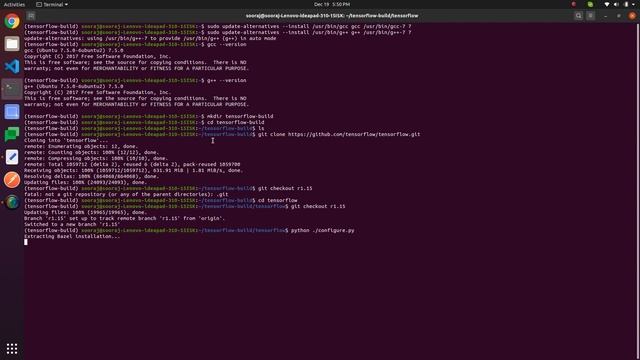
Task: Click 'remote: Enumerating objects' output line
Action: pos(81,146)
